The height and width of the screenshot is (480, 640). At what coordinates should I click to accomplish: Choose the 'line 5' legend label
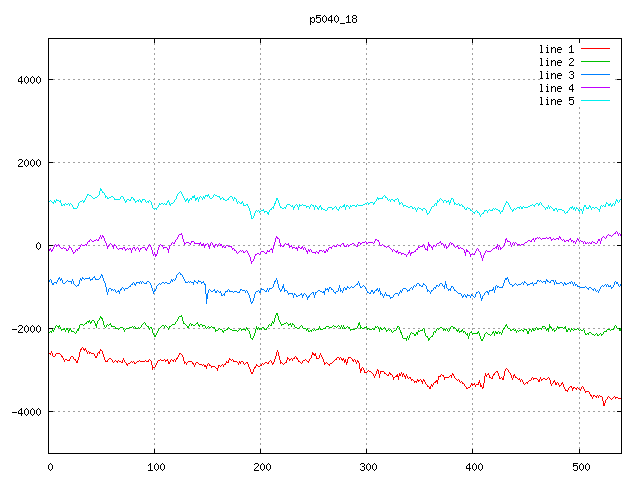click(556, 101)
